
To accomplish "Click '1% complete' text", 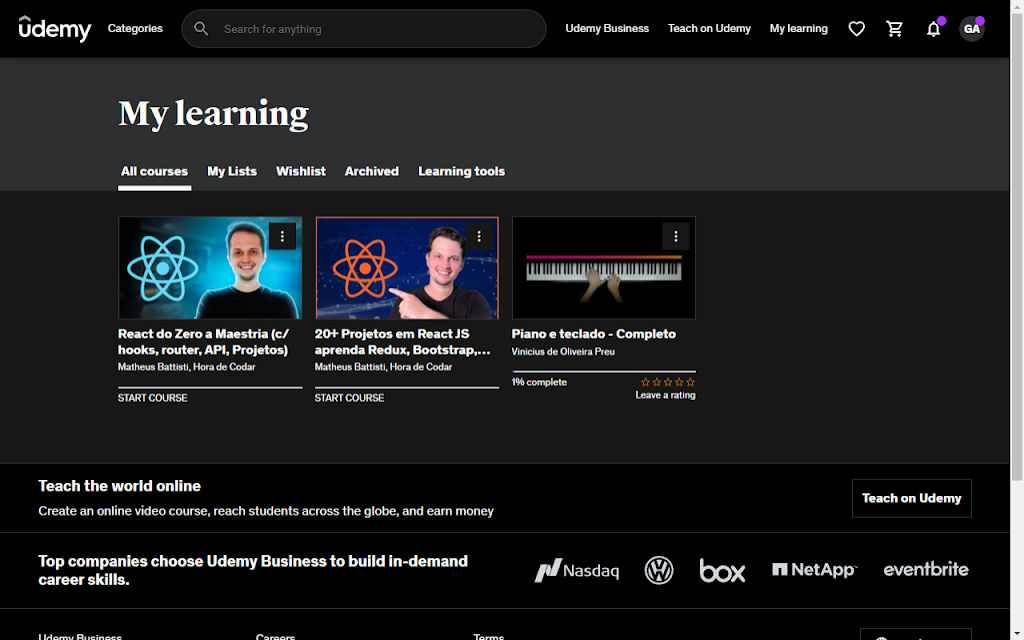I will click(x=539, y=382).
